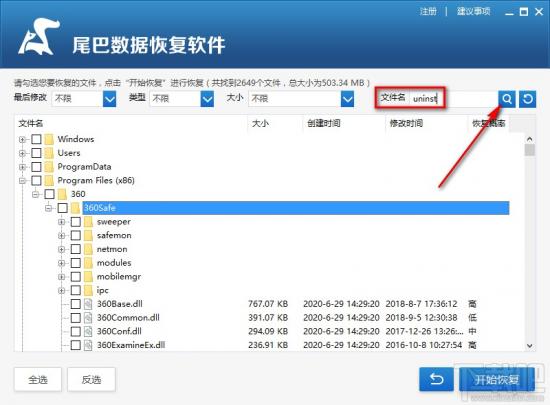Screen dimensions: 550x405
Task: Expand the Users tree node
Action: 22,153
